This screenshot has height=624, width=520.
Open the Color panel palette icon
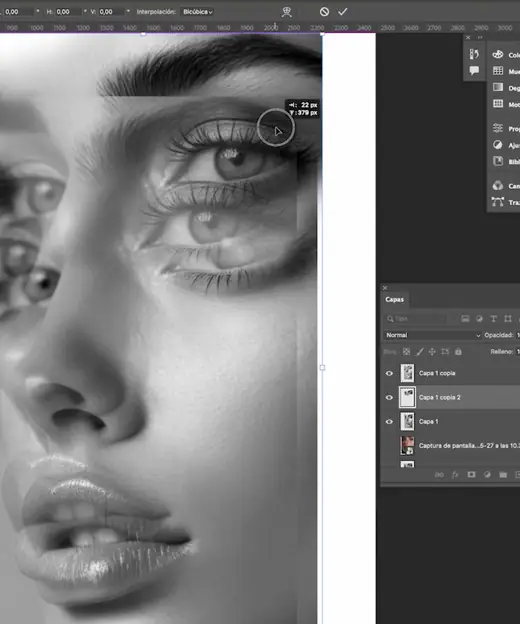(498, 55)
